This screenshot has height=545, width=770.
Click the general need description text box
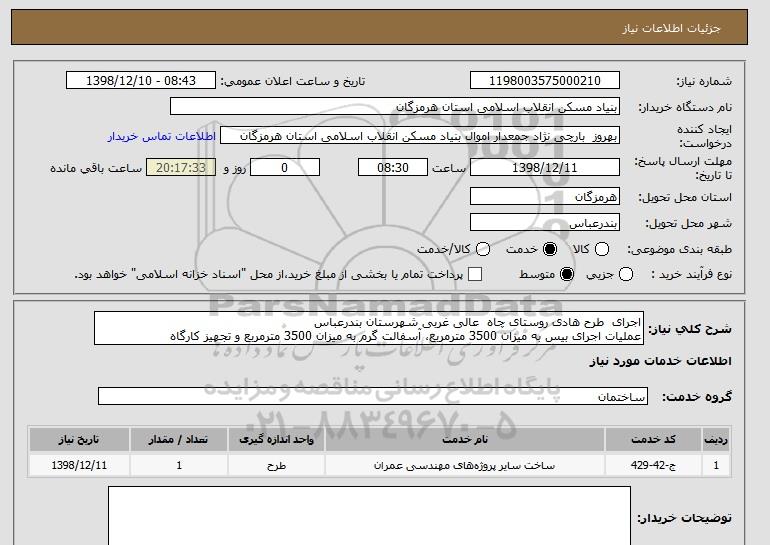(369, 328)
